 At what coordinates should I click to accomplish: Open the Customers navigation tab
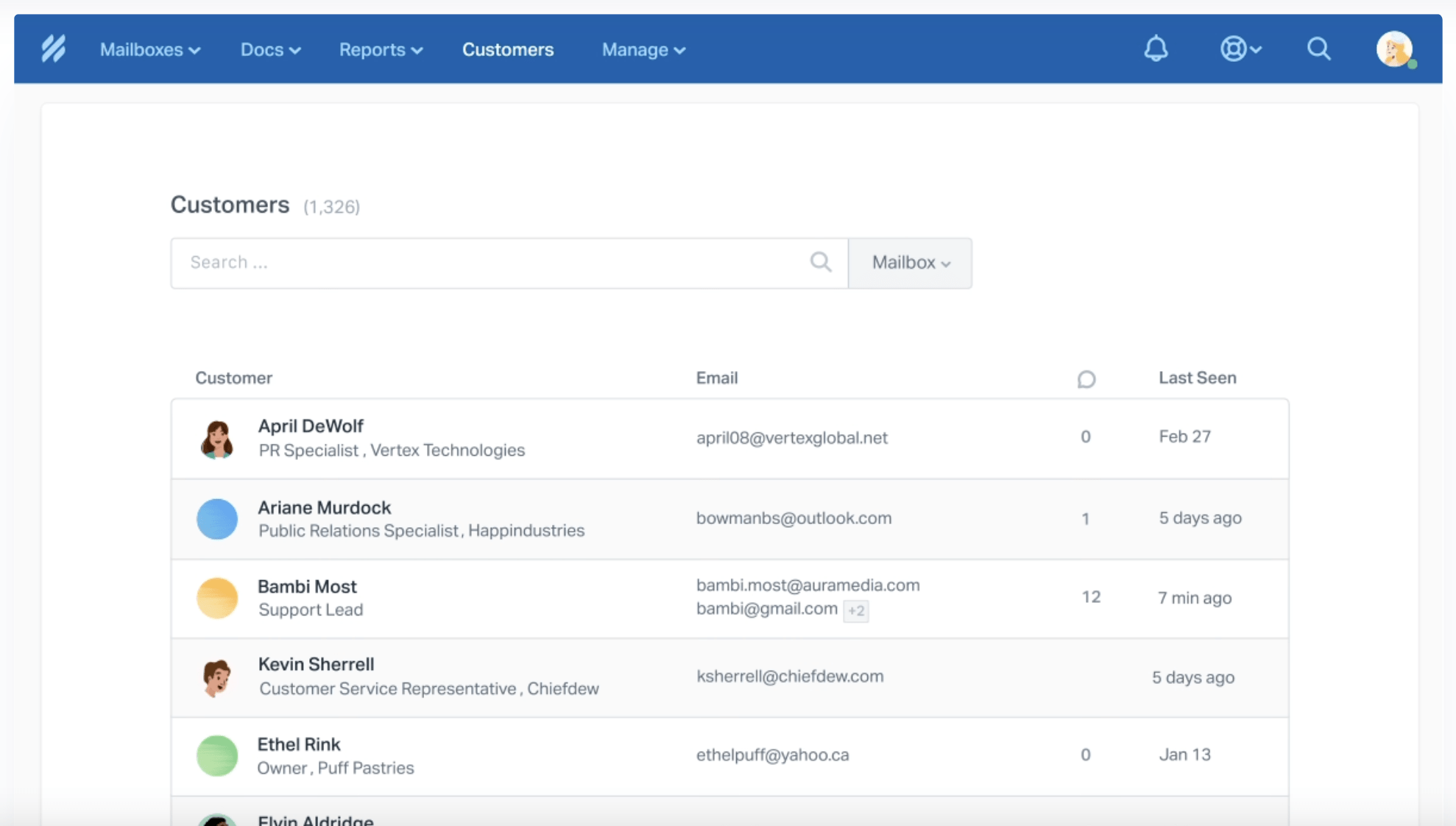508,49
